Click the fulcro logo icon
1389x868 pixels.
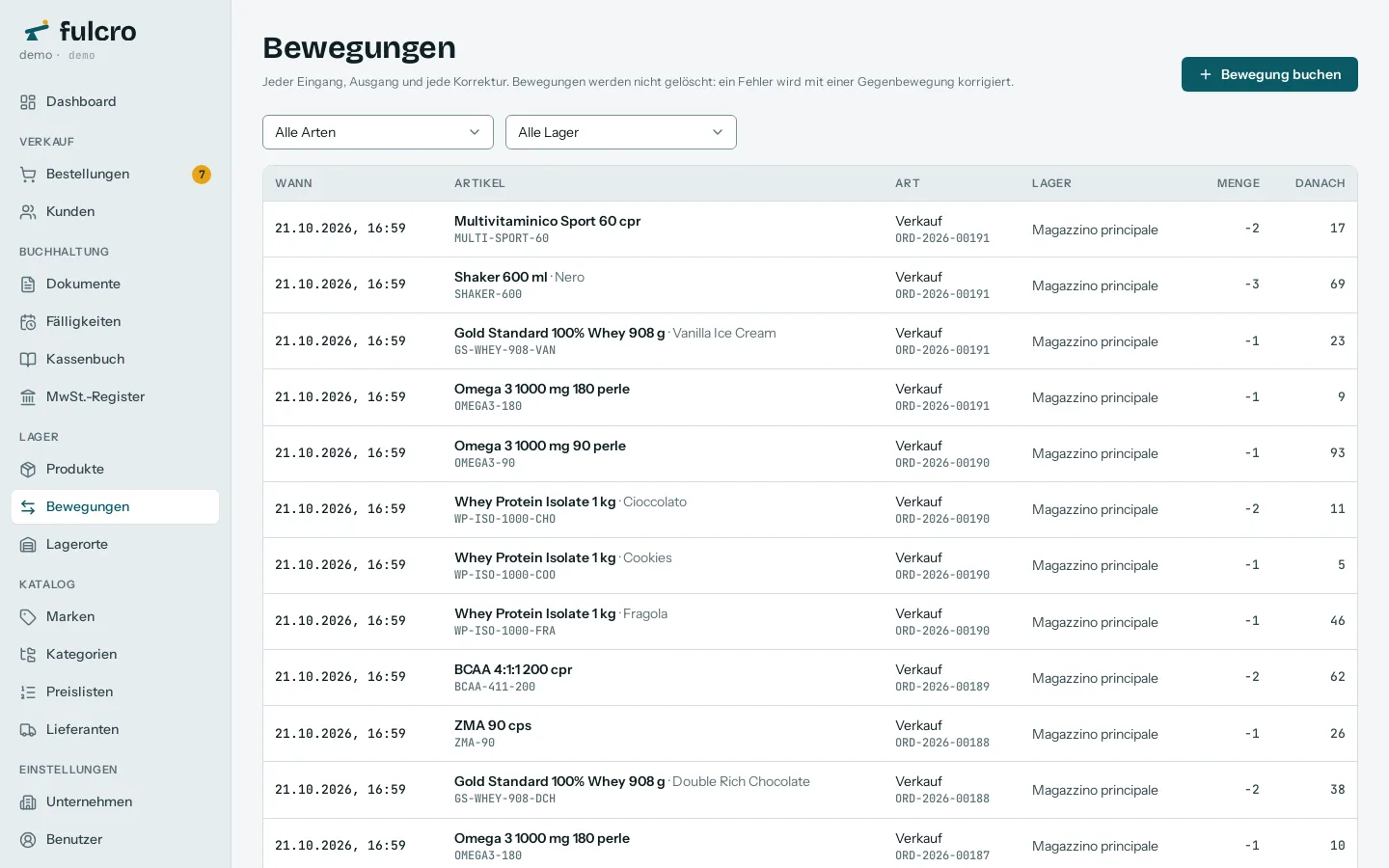tap(37, 31)
